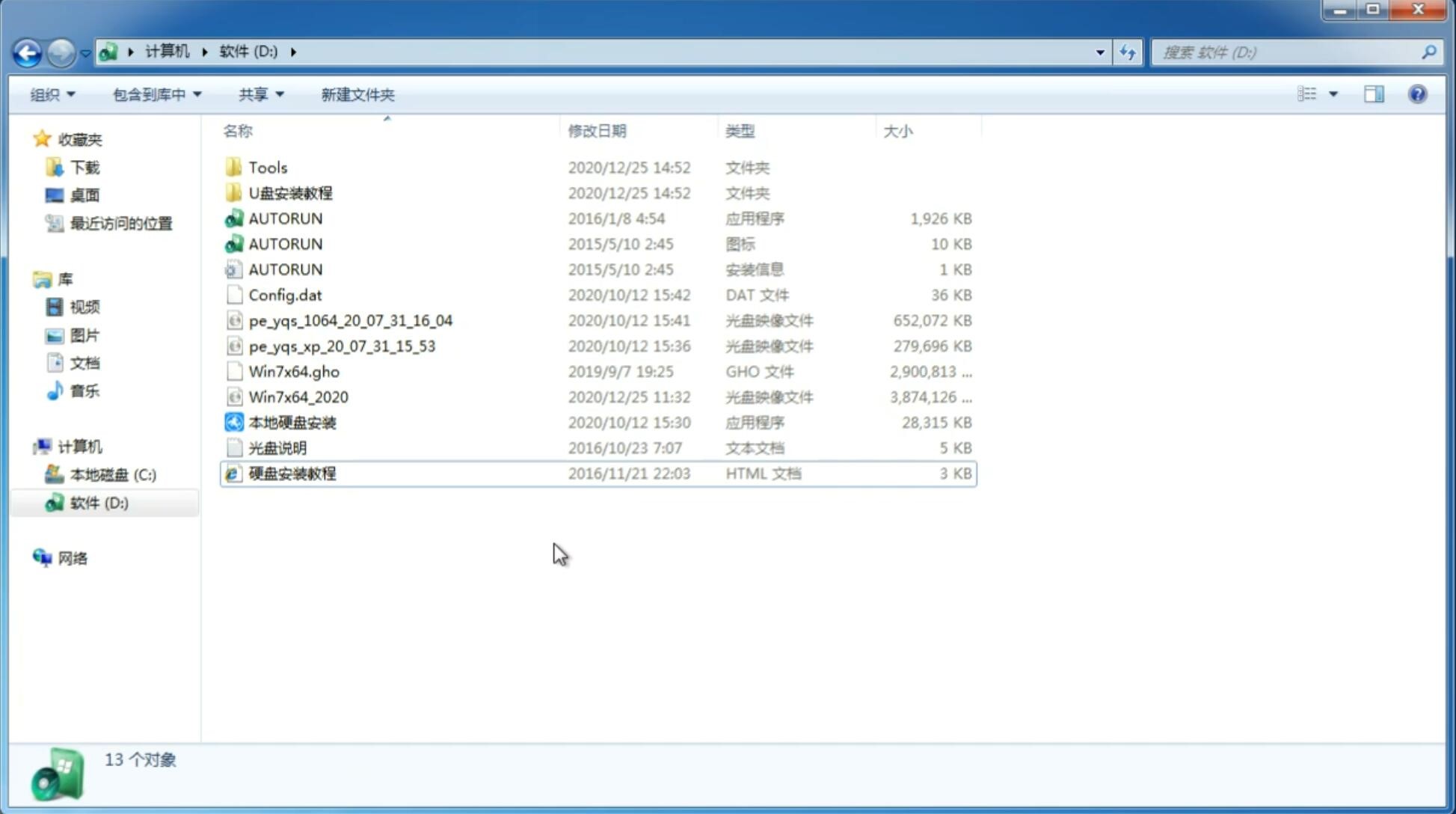1456x814 pixels.
Task: Open the Win7x64_2020 disc image file
Action: point(298,396)
